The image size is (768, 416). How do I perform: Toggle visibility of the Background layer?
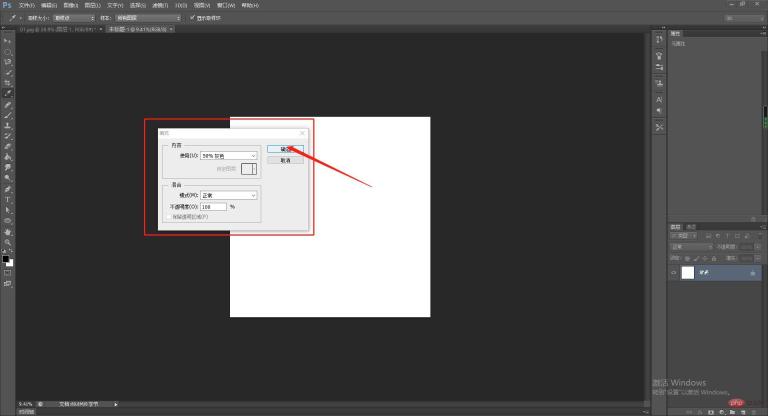[x=673, y=273]
